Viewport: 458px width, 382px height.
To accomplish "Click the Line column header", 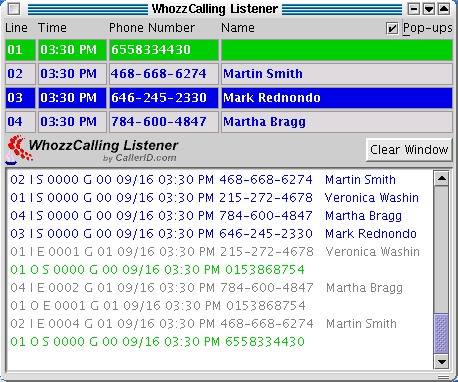I will (16, 28).
